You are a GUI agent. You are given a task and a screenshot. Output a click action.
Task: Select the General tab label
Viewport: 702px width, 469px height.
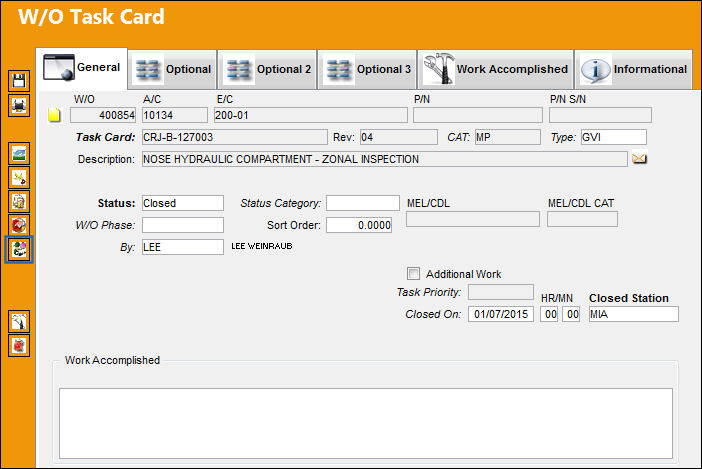98,67
